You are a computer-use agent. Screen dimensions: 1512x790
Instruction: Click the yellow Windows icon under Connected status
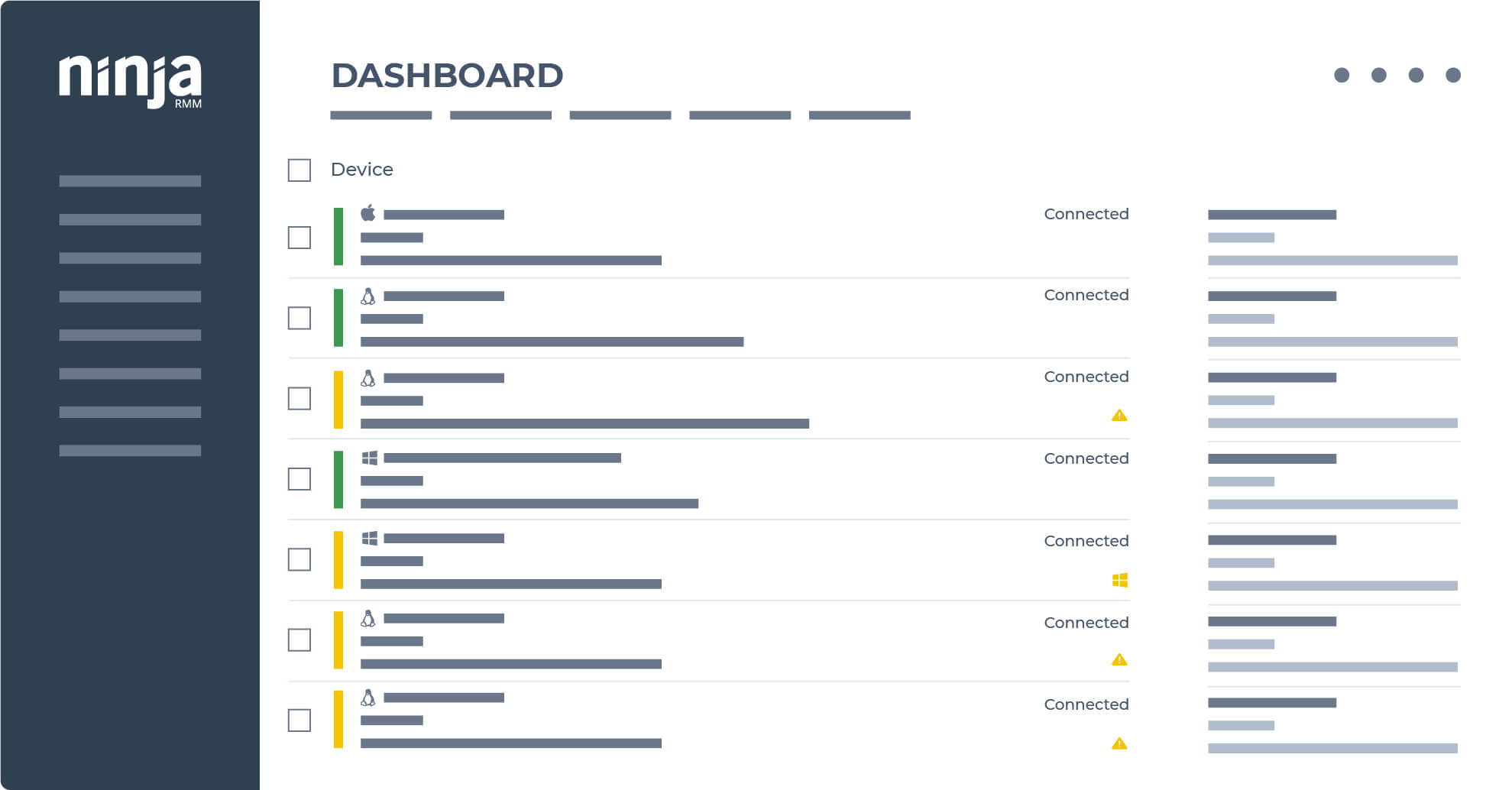[x=1120, y=581]
